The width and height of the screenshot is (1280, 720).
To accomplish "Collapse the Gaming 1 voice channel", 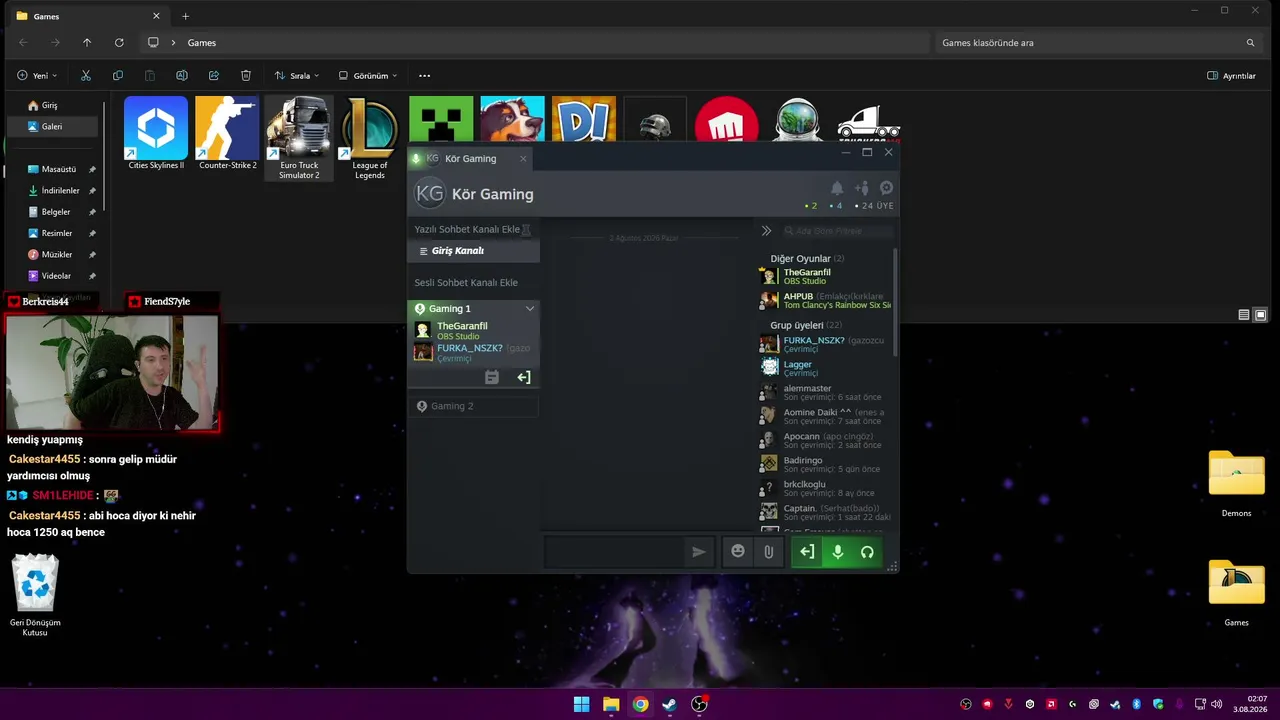I will 530,309.
